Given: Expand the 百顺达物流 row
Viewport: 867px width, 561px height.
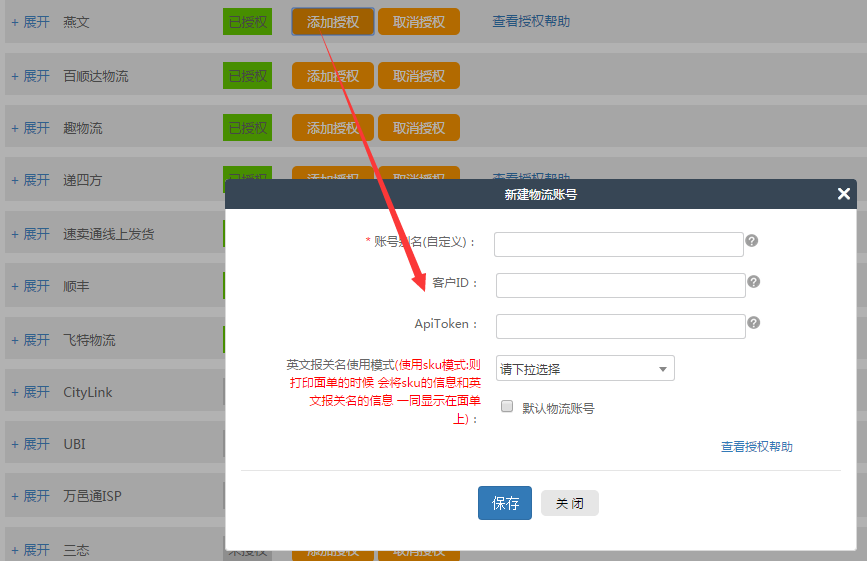Looking at the screenshot, I should tap(30, 76).
